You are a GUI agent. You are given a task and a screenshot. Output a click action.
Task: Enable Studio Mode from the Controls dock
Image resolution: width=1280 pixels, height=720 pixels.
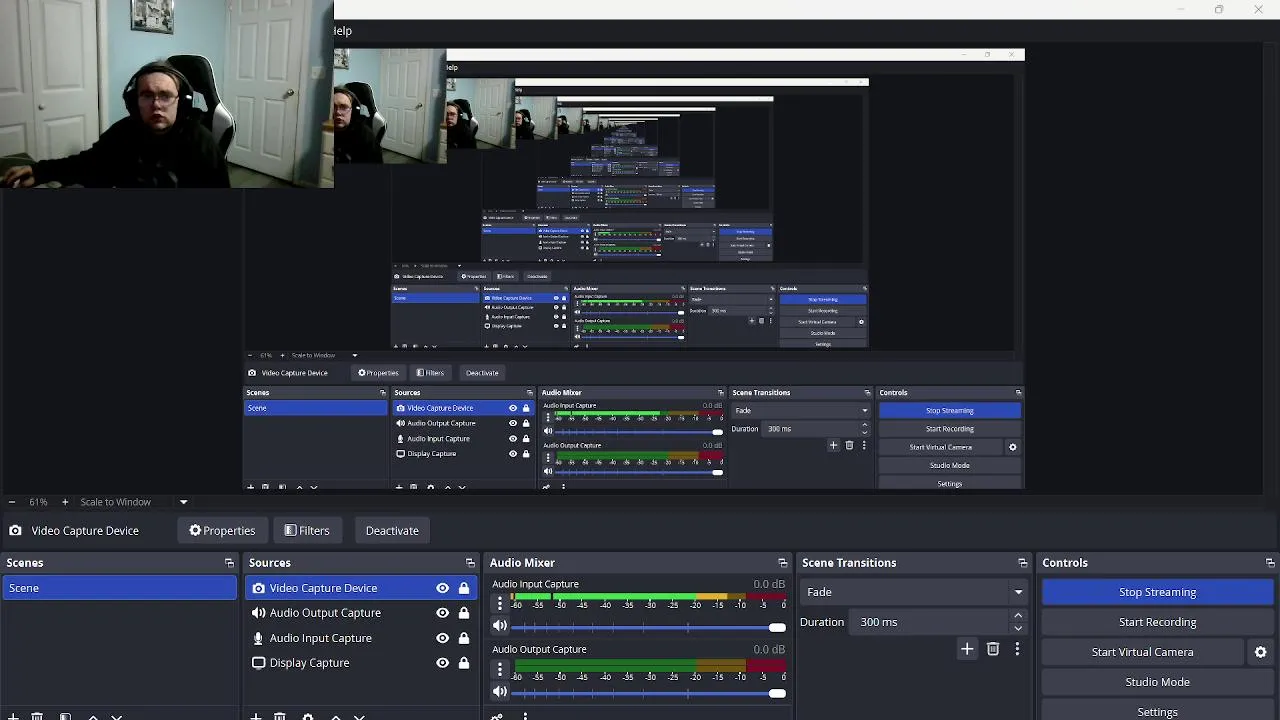1157,682
